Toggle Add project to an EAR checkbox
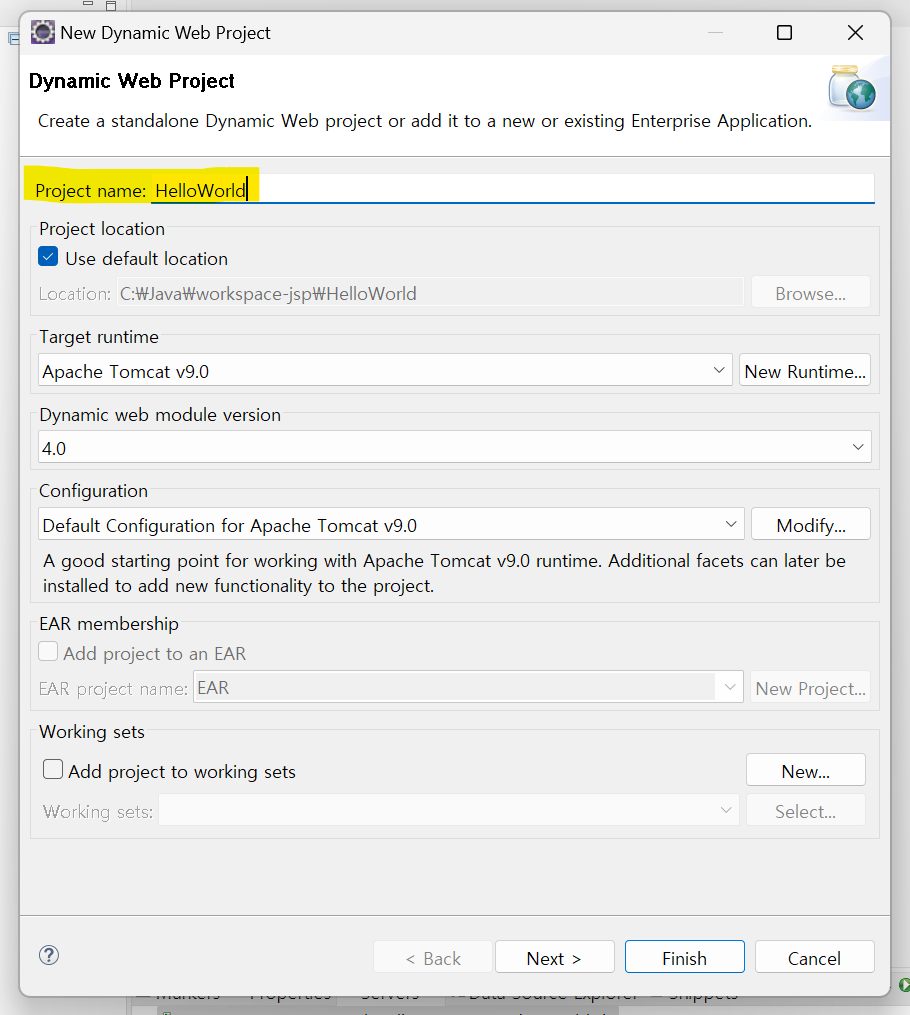 pos(48,652)
